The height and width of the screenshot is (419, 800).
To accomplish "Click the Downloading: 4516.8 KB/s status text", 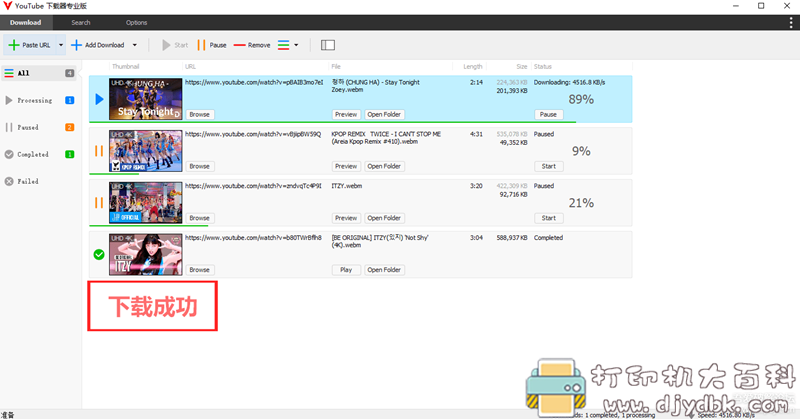I will tap(569, 82).
